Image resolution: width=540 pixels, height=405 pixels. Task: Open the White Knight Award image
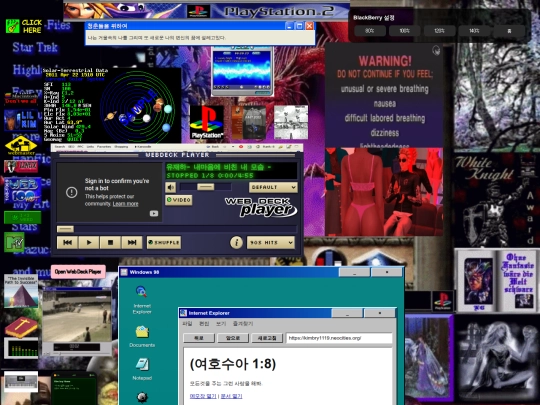tap(496, 200)
